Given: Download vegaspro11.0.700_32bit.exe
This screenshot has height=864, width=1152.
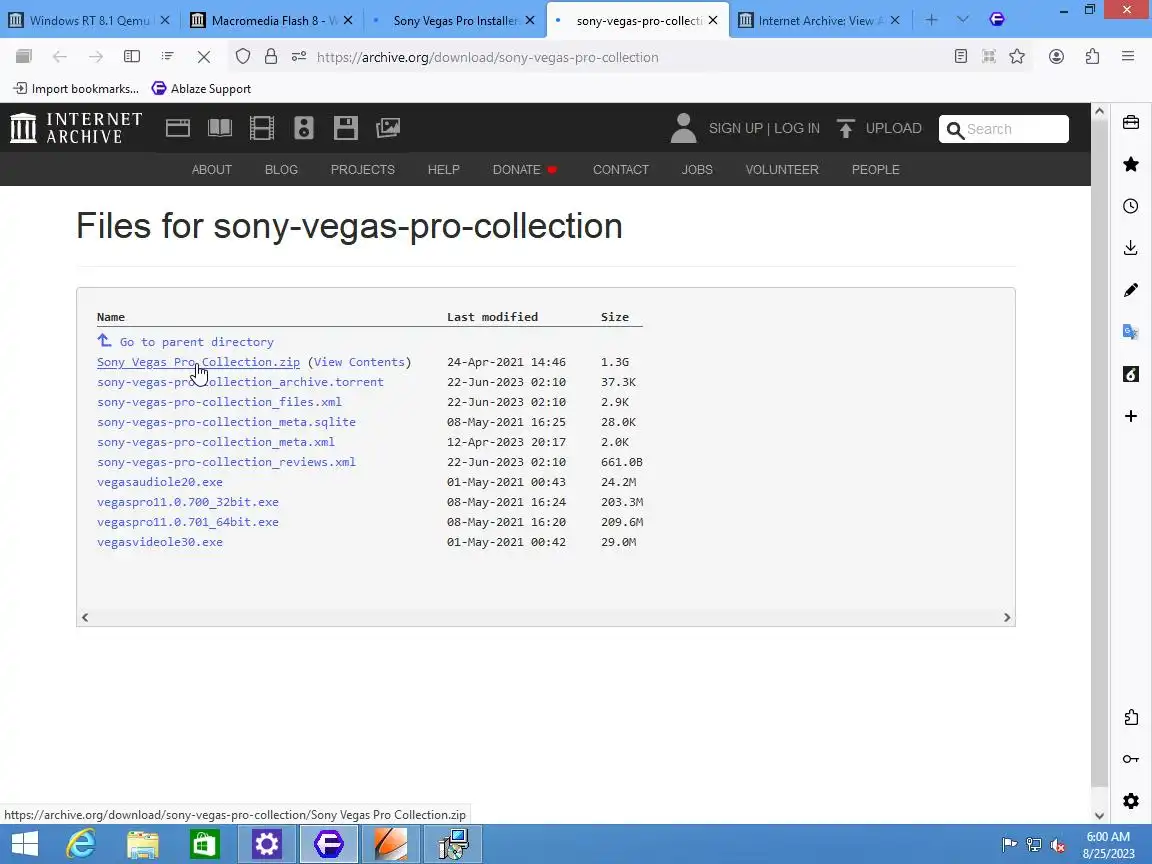Looking at the screenshot, I should click(x=188, y=502).
